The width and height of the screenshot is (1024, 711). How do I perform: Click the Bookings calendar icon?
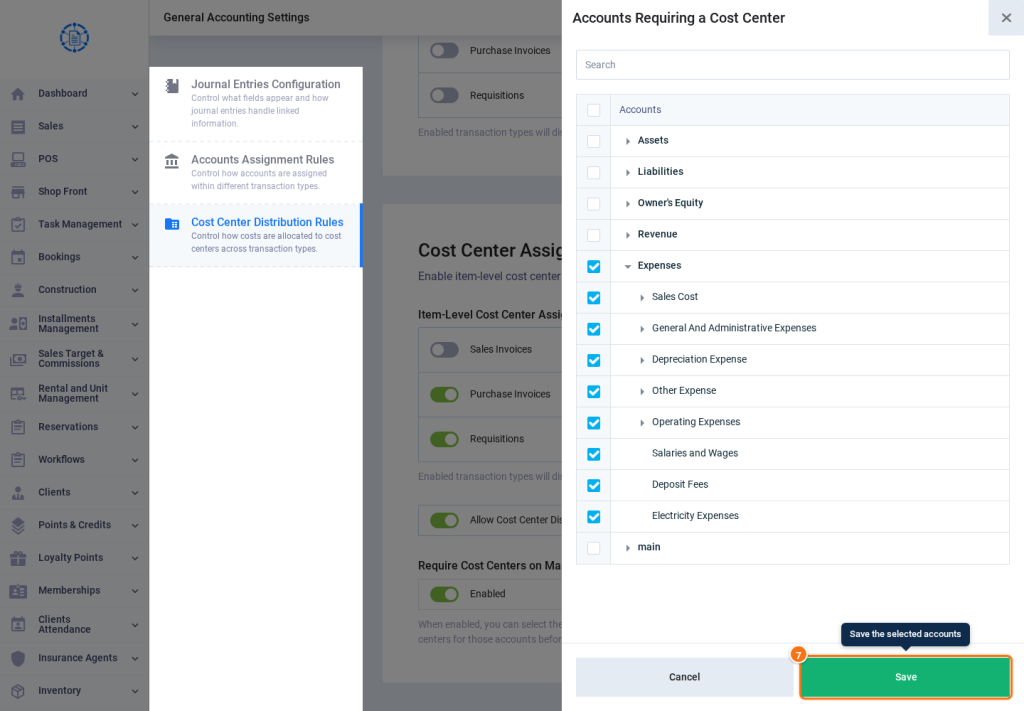coord(18,257)
